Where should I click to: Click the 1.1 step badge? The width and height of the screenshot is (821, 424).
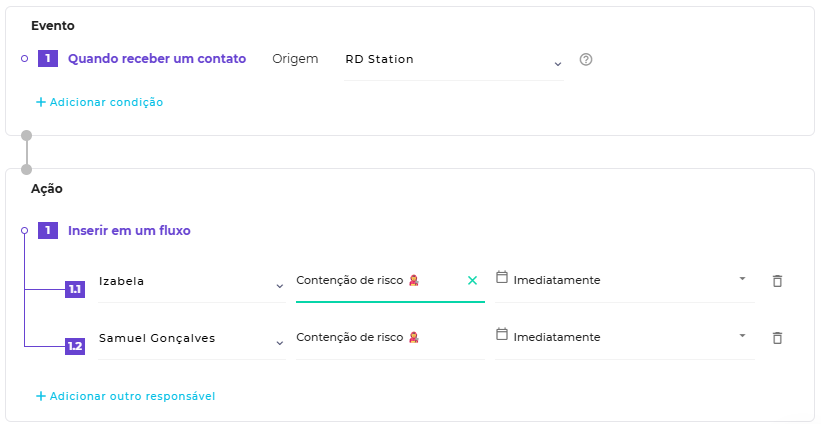tap(75, 289)
